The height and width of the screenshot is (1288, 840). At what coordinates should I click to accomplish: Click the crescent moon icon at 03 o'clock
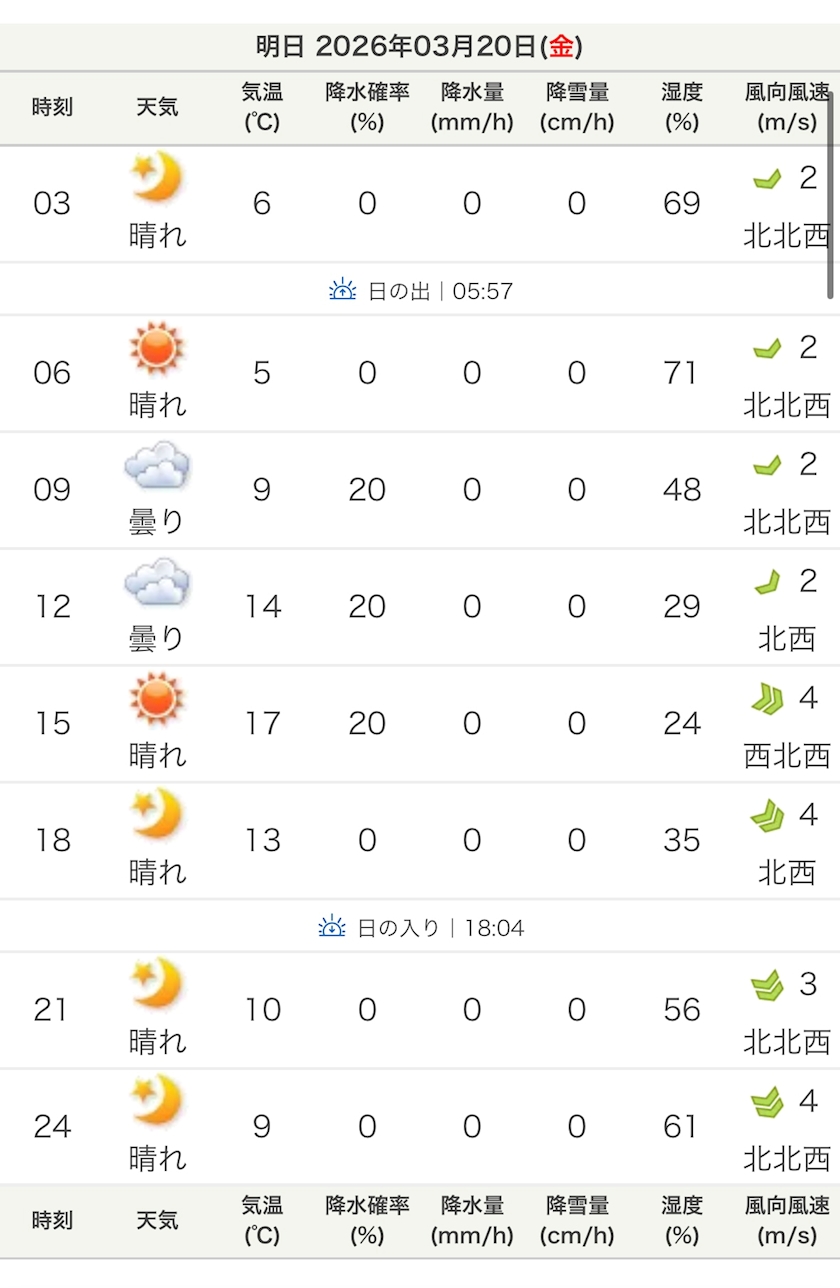pyautogui.click(x=157, y=178)
